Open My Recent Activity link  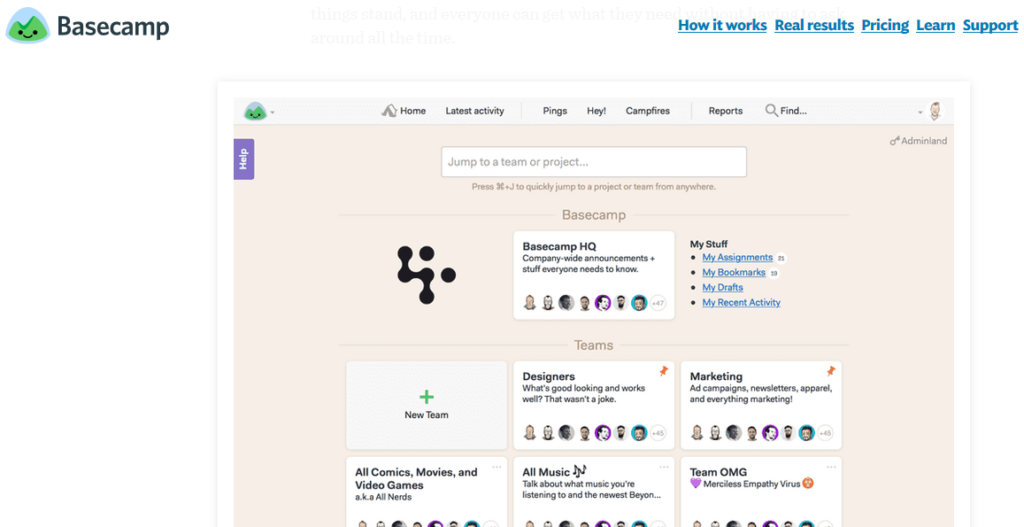point(741,302)
